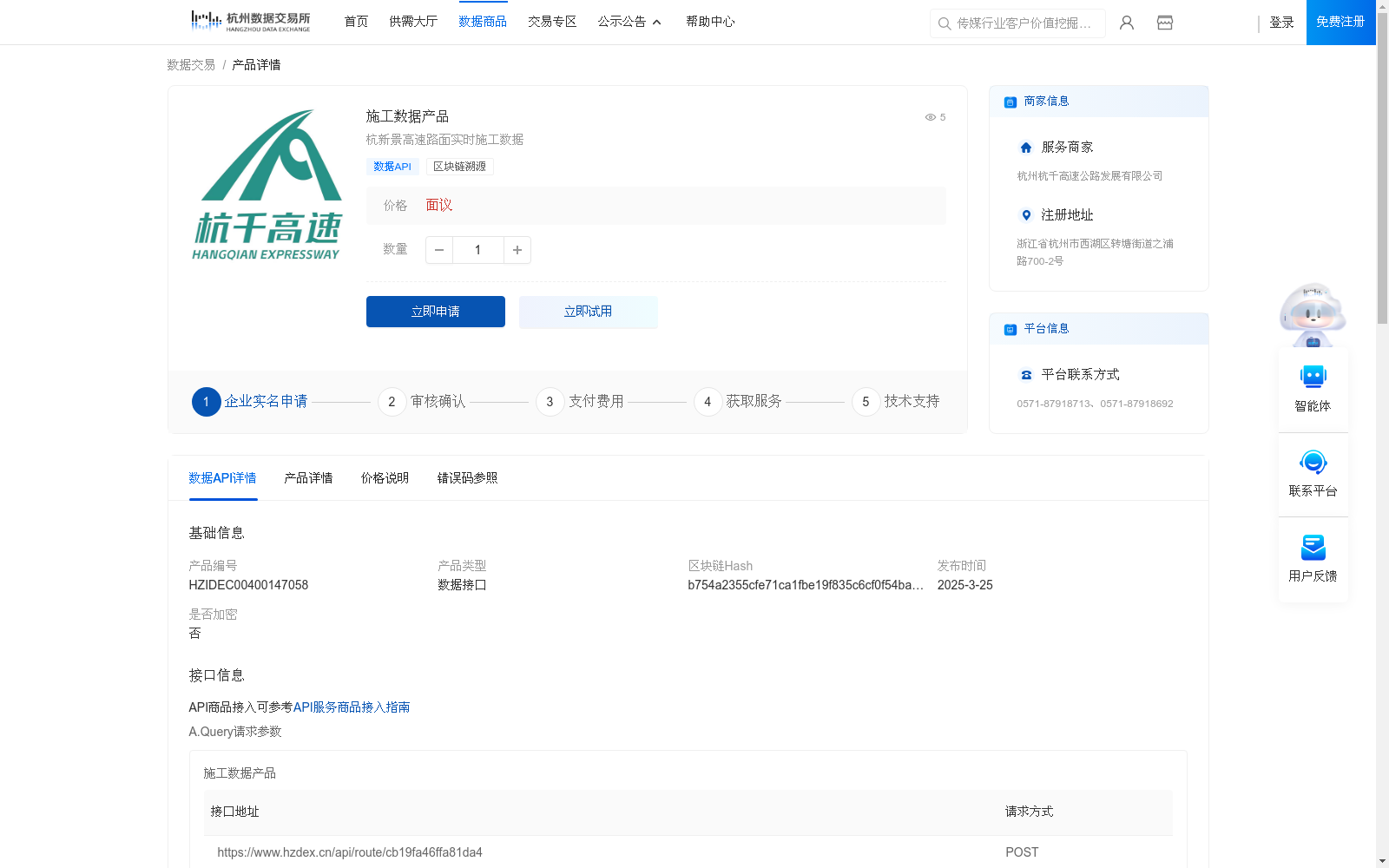1389x868 pixels.
Task: Click the robot mascot assistant
Action: pos(1313,314)
